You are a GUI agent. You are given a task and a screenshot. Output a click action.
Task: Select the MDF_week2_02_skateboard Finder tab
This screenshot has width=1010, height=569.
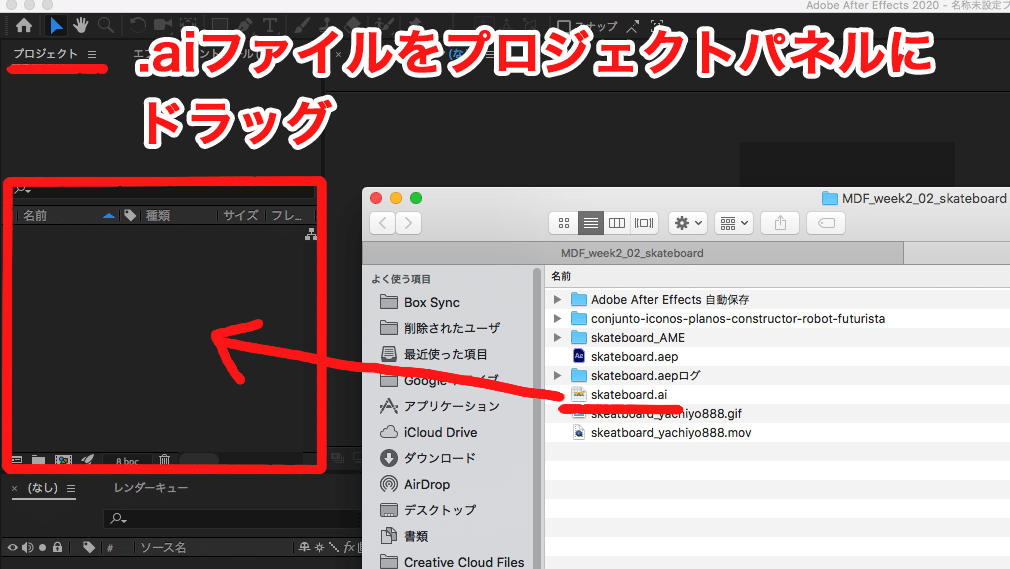[x=632, y=253]
